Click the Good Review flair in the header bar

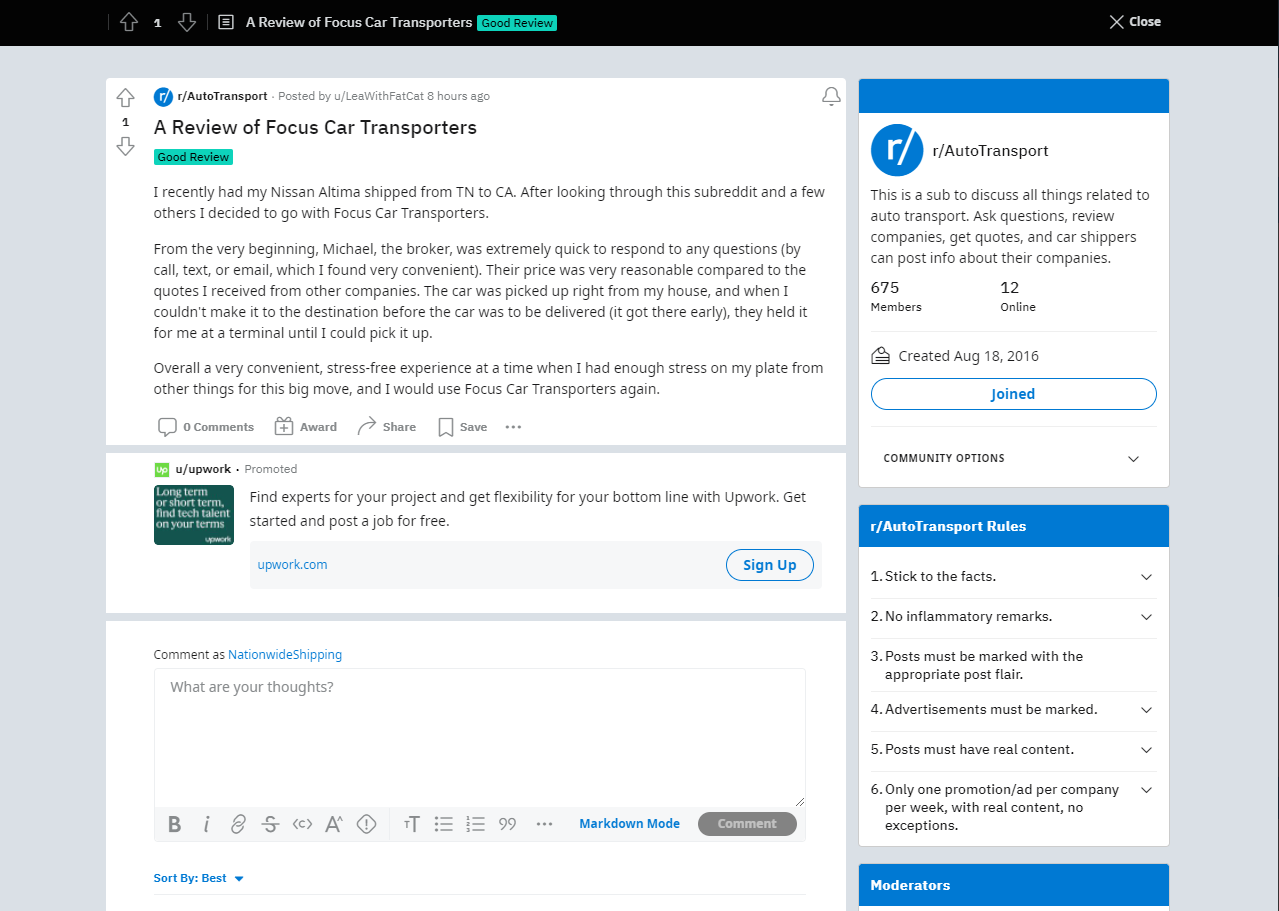(x=517, y=22)
